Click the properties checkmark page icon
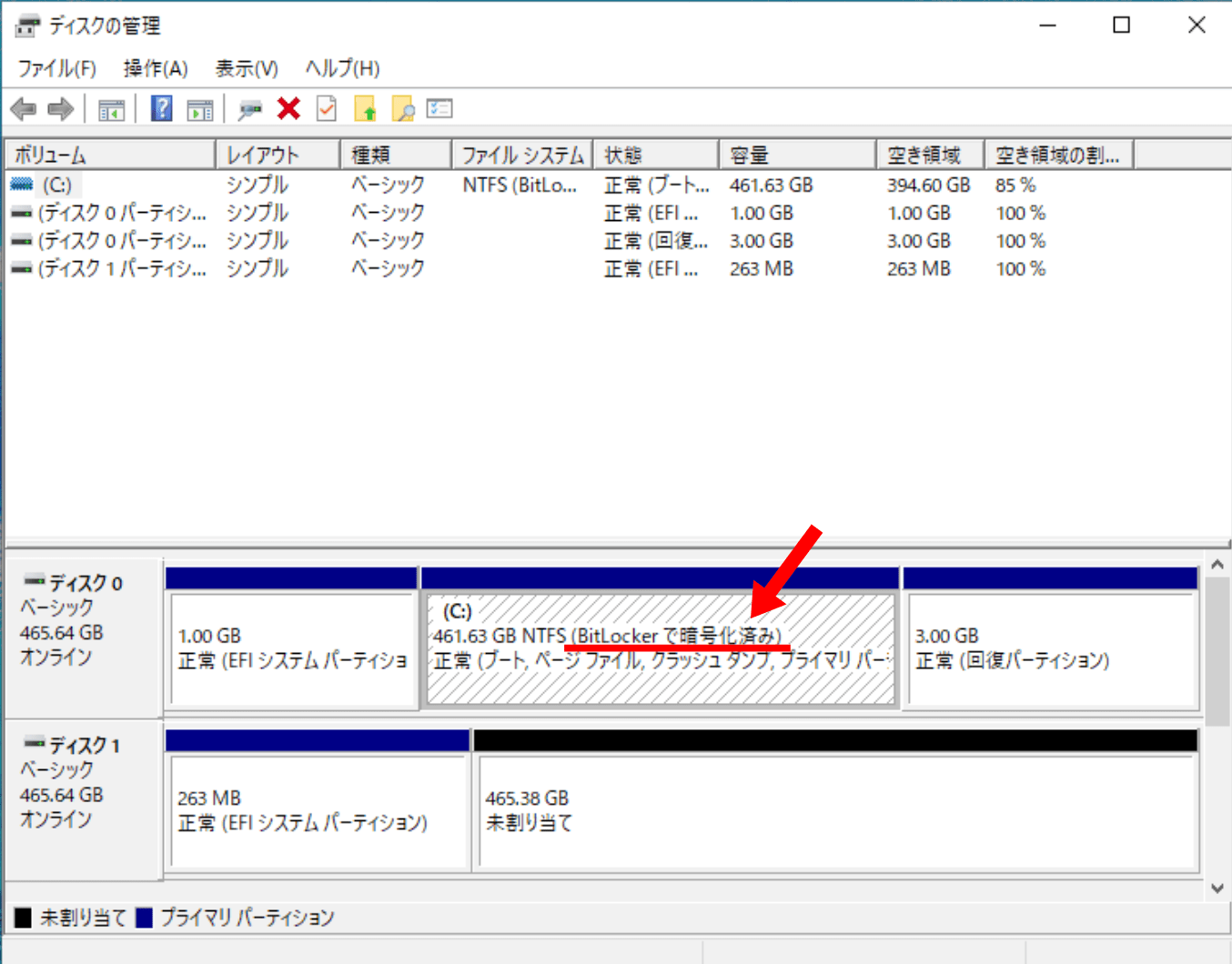The height and width of the screenshot is (964, 1232). [327, 109]
